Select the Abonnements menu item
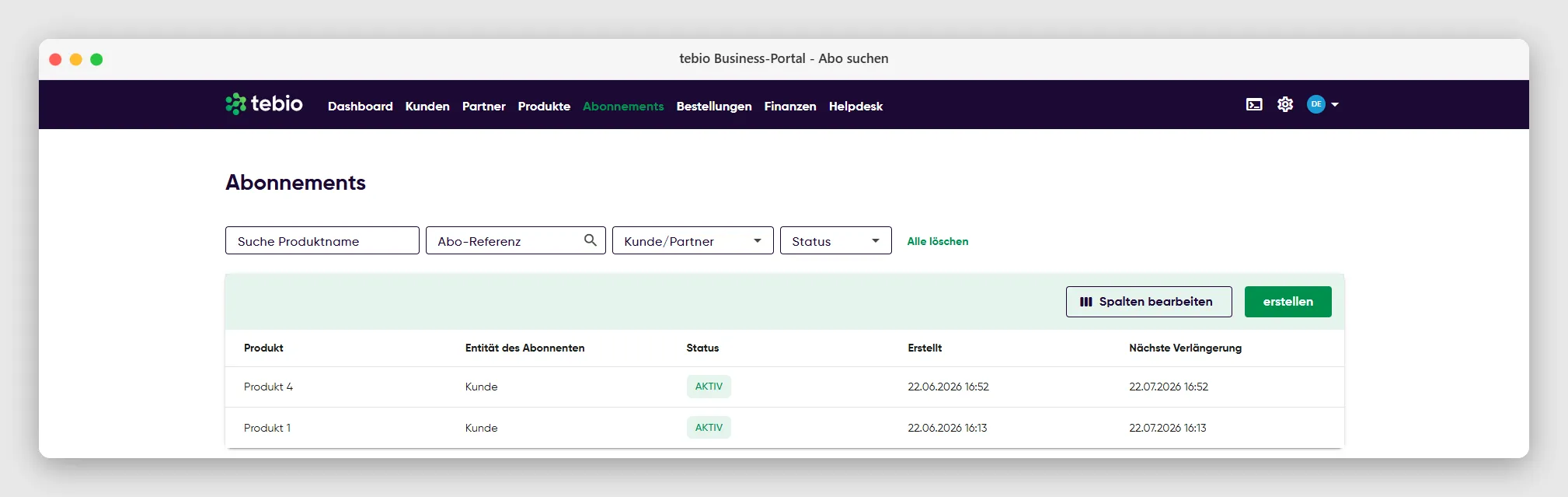1568x497 pixels. pos(623,106)
